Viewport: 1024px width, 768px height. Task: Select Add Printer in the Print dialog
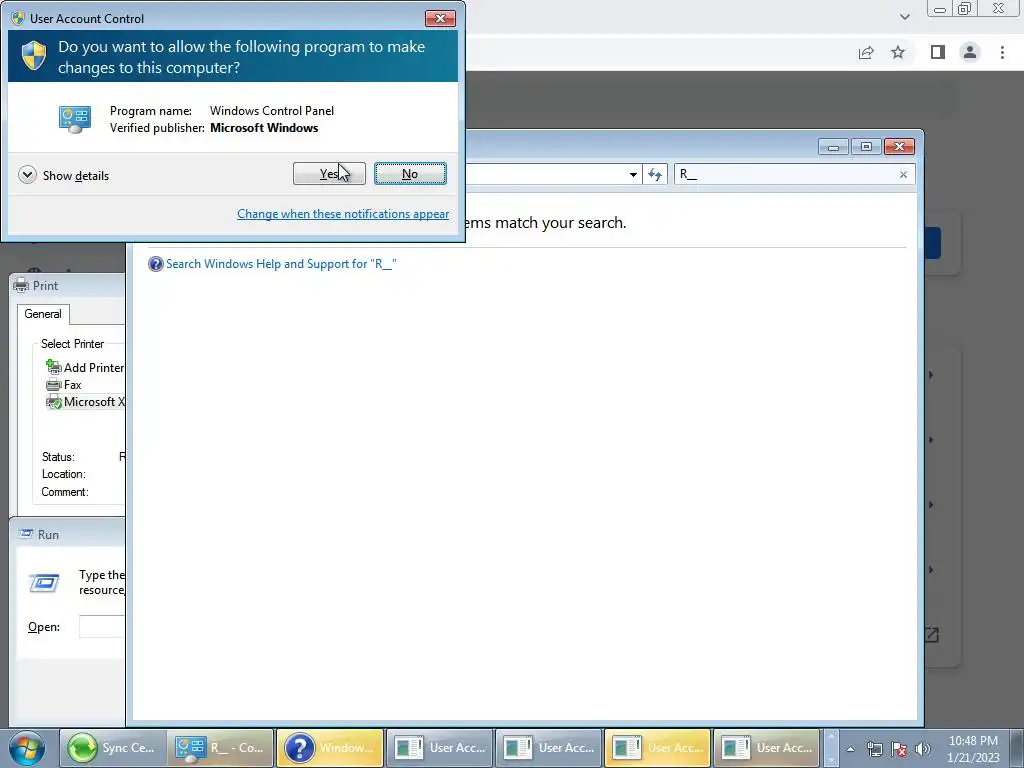click(84, 368)
